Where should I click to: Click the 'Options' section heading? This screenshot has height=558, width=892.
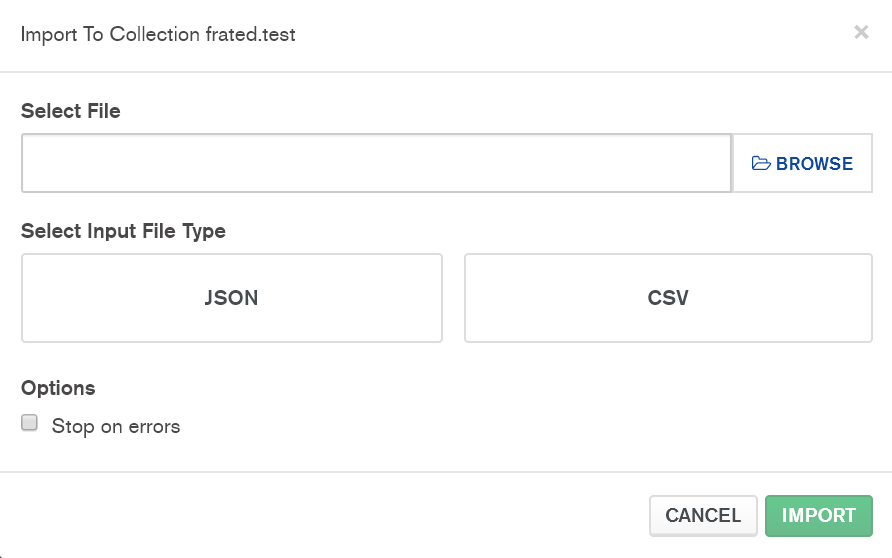click(58, 388)
